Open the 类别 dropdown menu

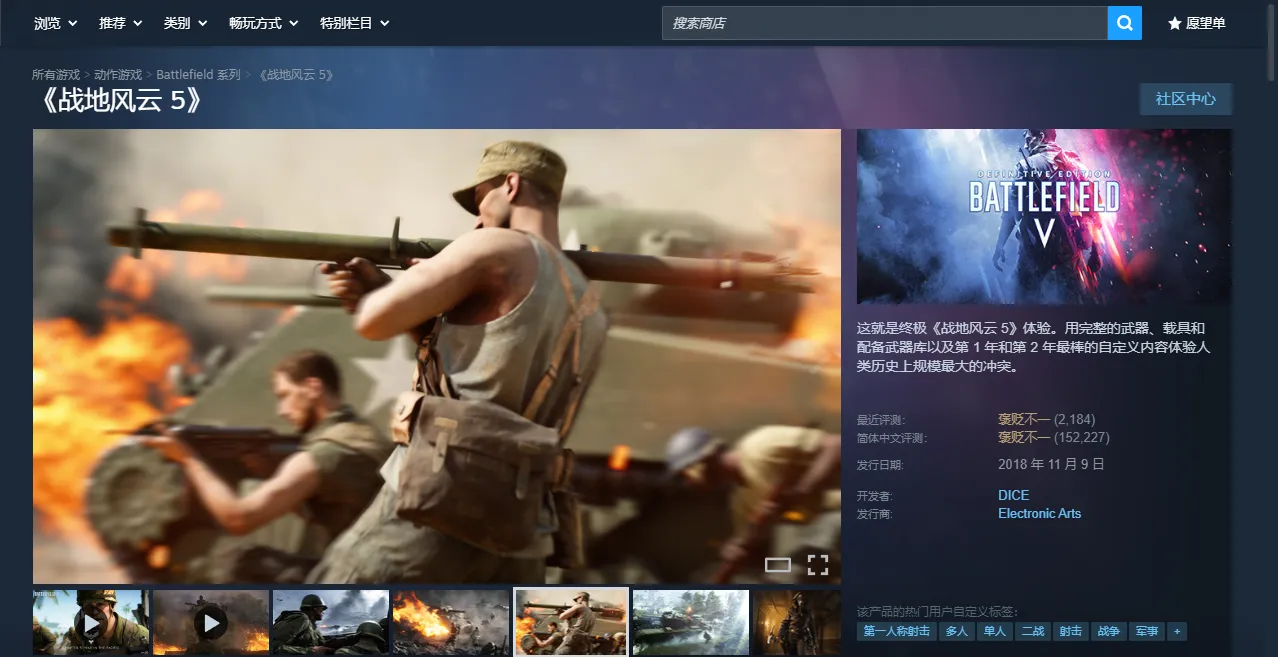[185, 23]
